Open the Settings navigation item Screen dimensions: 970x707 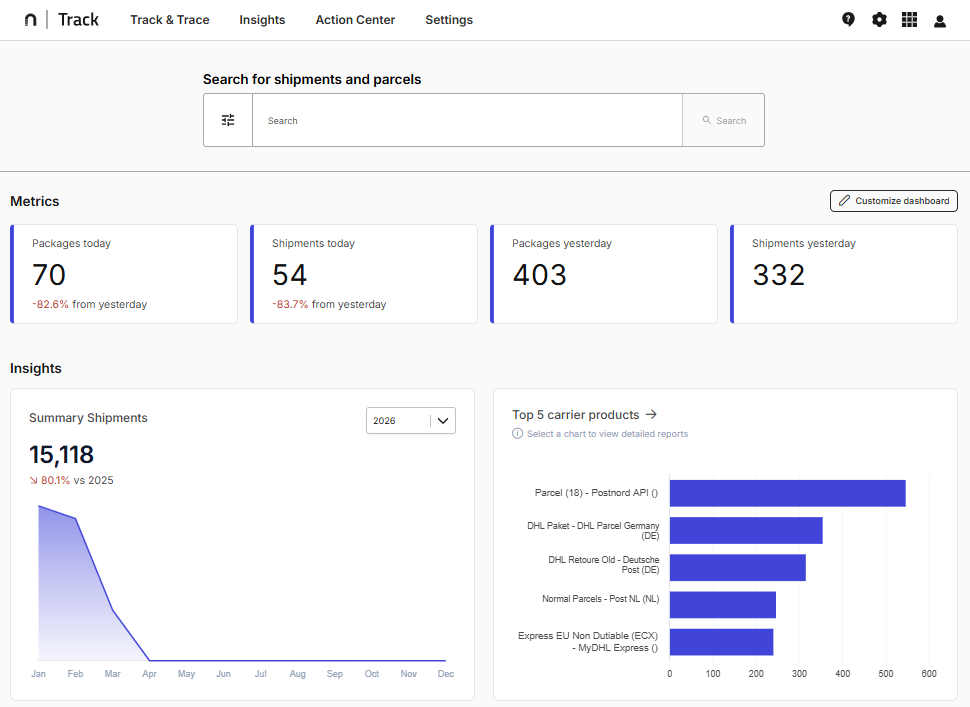click(448, 19)
